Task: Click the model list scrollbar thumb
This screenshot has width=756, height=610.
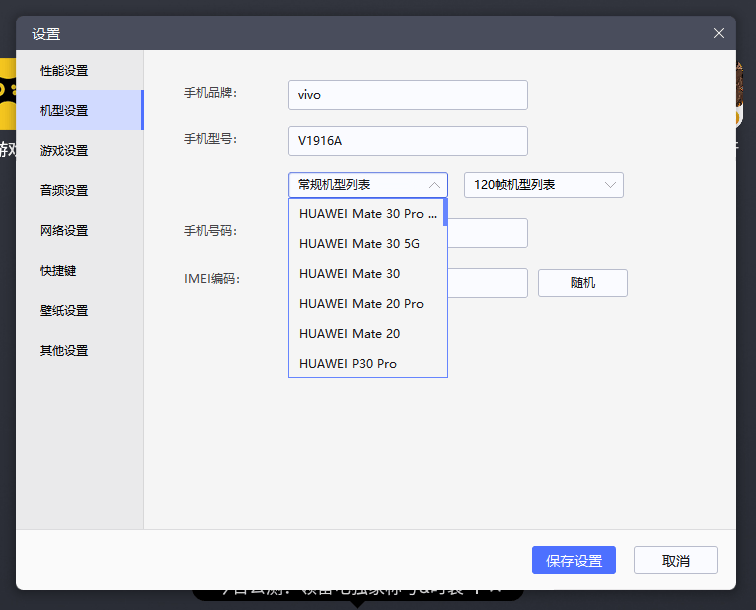Action: 445,212
